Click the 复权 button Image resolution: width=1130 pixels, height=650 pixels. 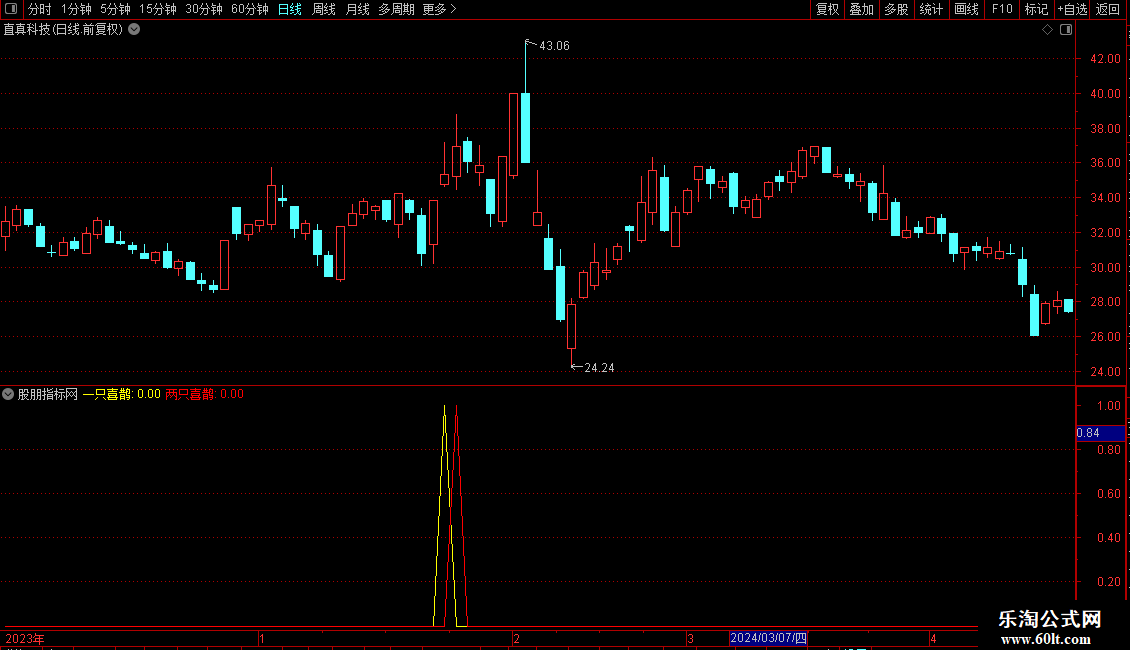click(827, 9)
